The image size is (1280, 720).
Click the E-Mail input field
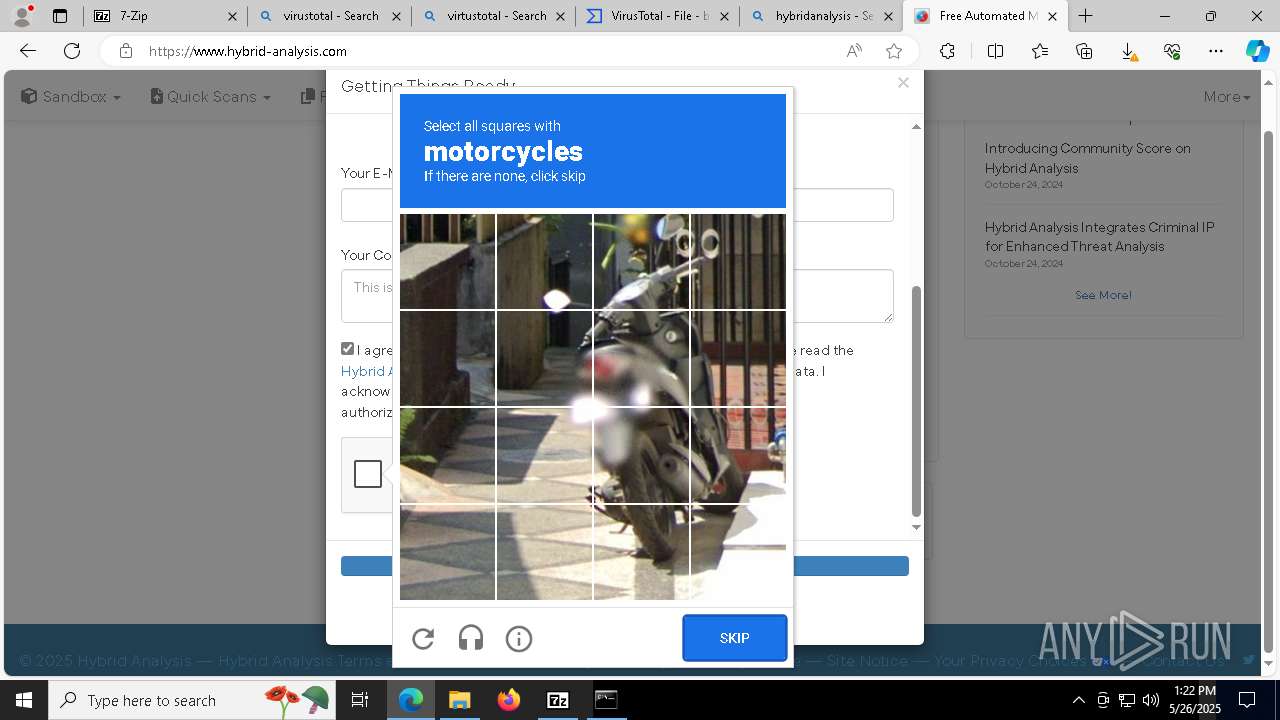coord(617,205)
